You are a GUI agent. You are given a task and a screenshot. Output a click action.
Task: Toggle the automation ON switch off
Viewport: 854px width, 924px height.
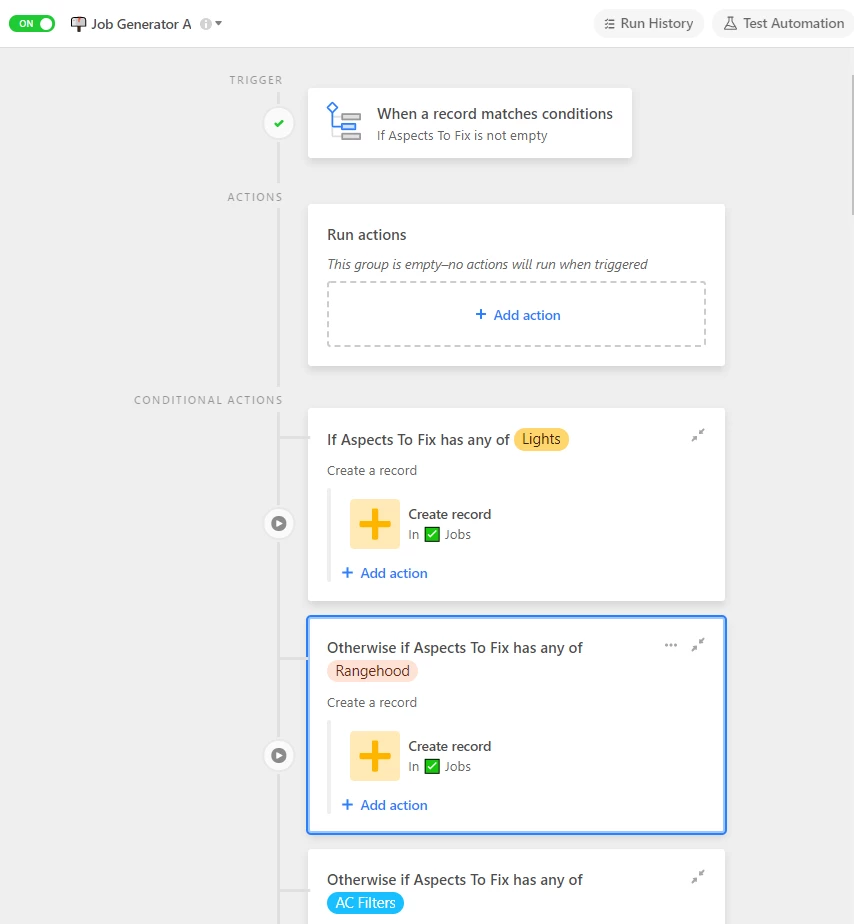point(32,24)
